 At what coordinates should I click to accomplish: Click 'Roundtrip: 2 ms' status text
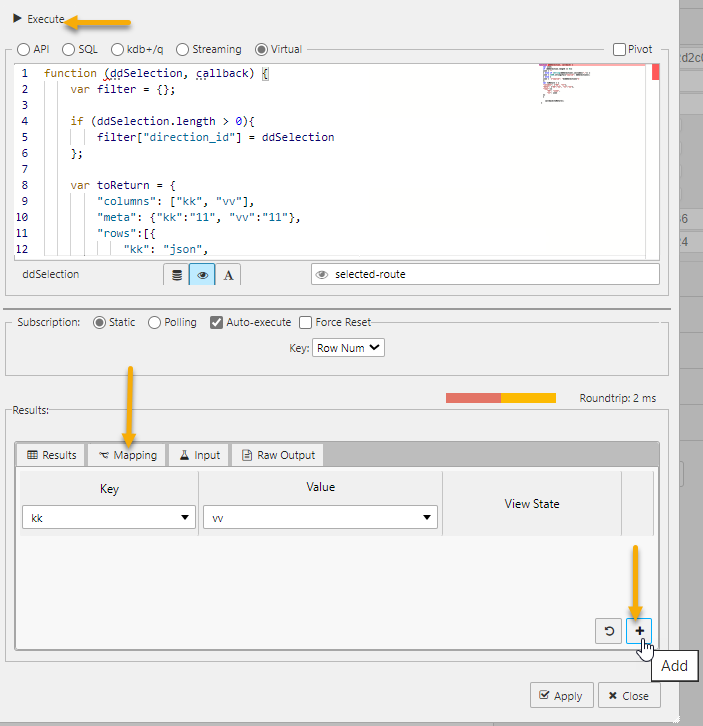point(617,398)
